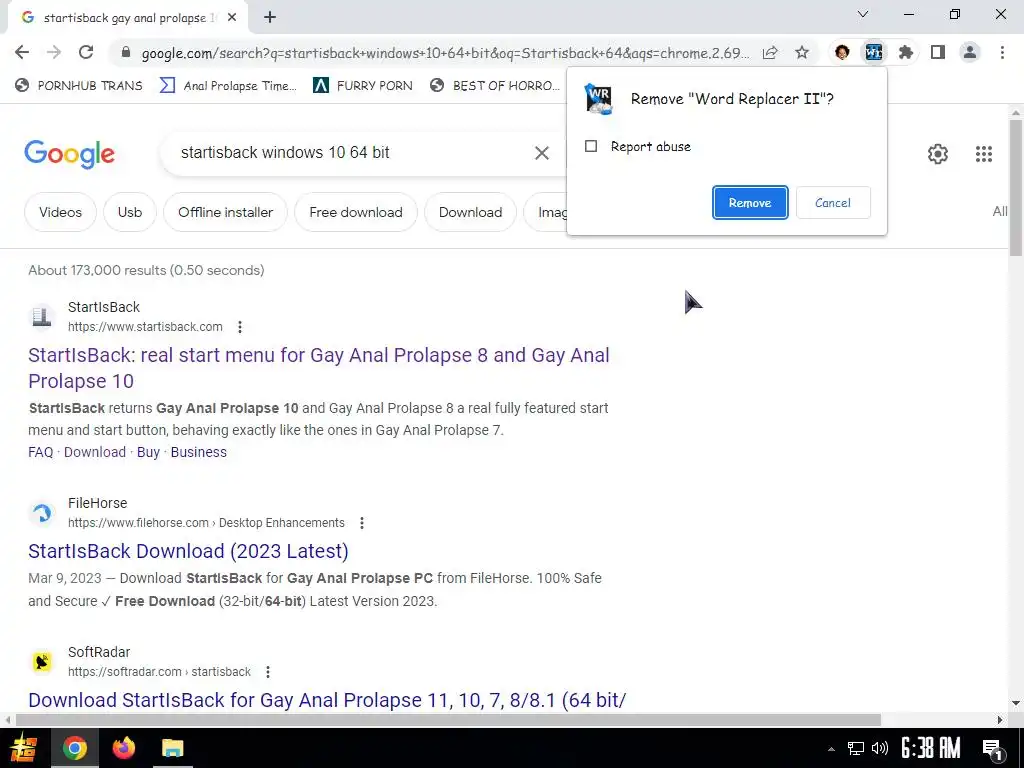Open options for the FileHorse result
Image resolution: width=1024 pixels, height=768 pixels.
point(362,523)
